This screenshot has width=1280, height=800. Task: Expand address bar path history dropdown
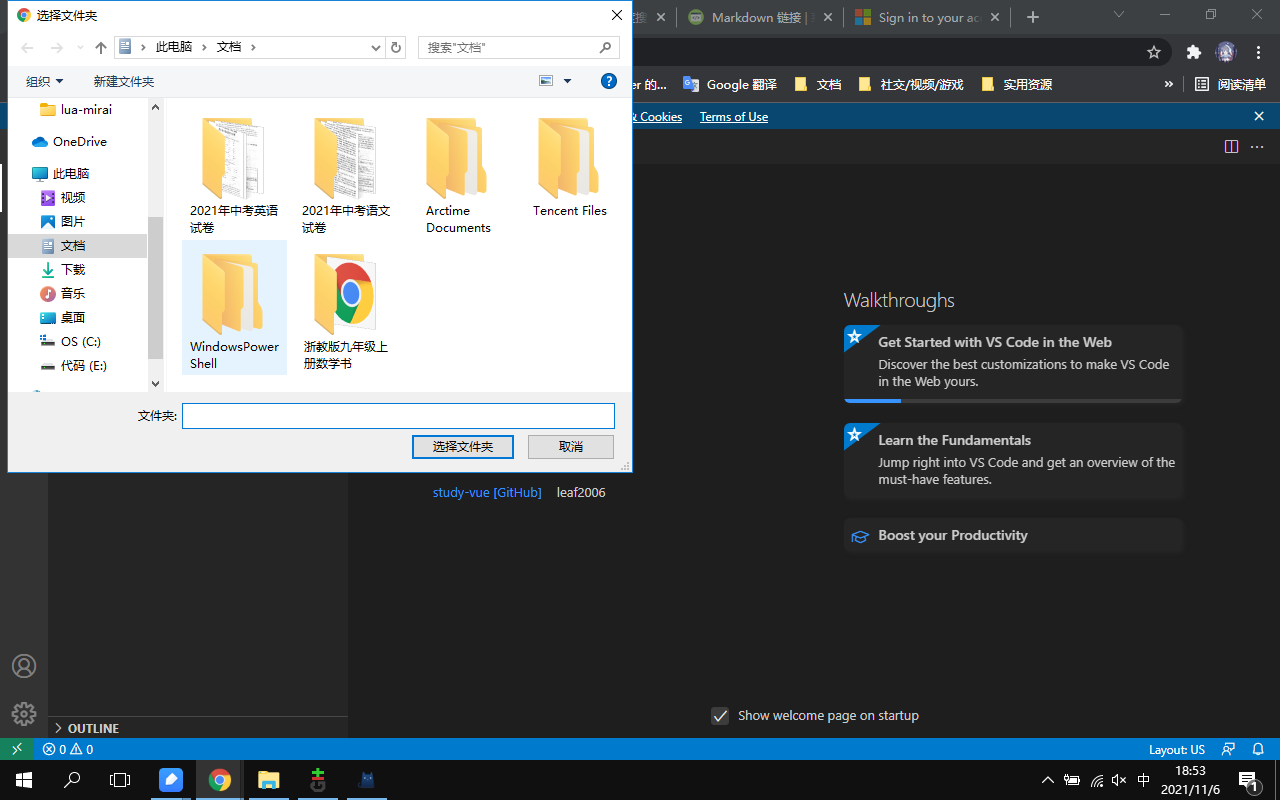coord(376,47)
